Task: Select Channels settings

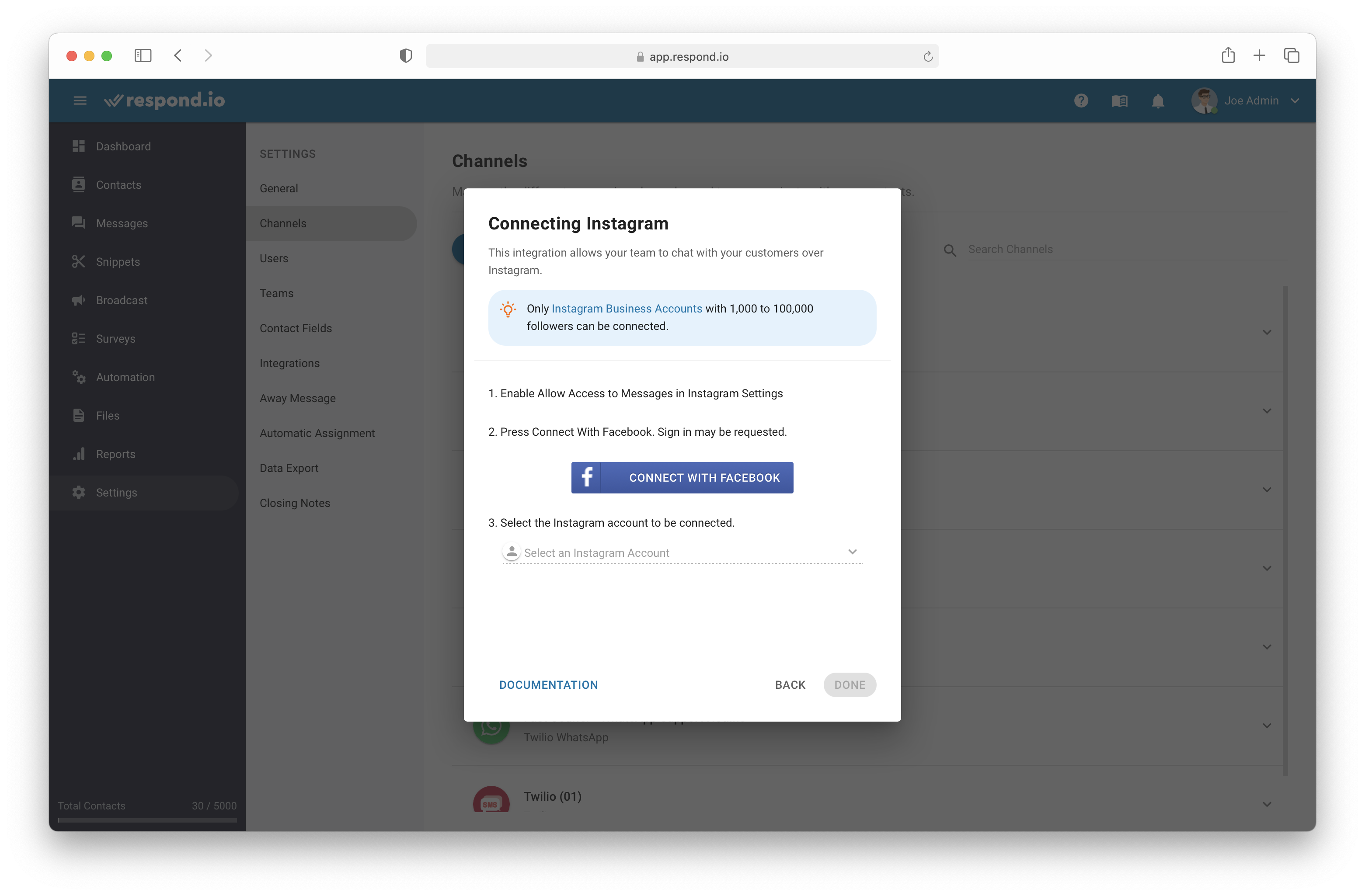Action: point(331,223)
